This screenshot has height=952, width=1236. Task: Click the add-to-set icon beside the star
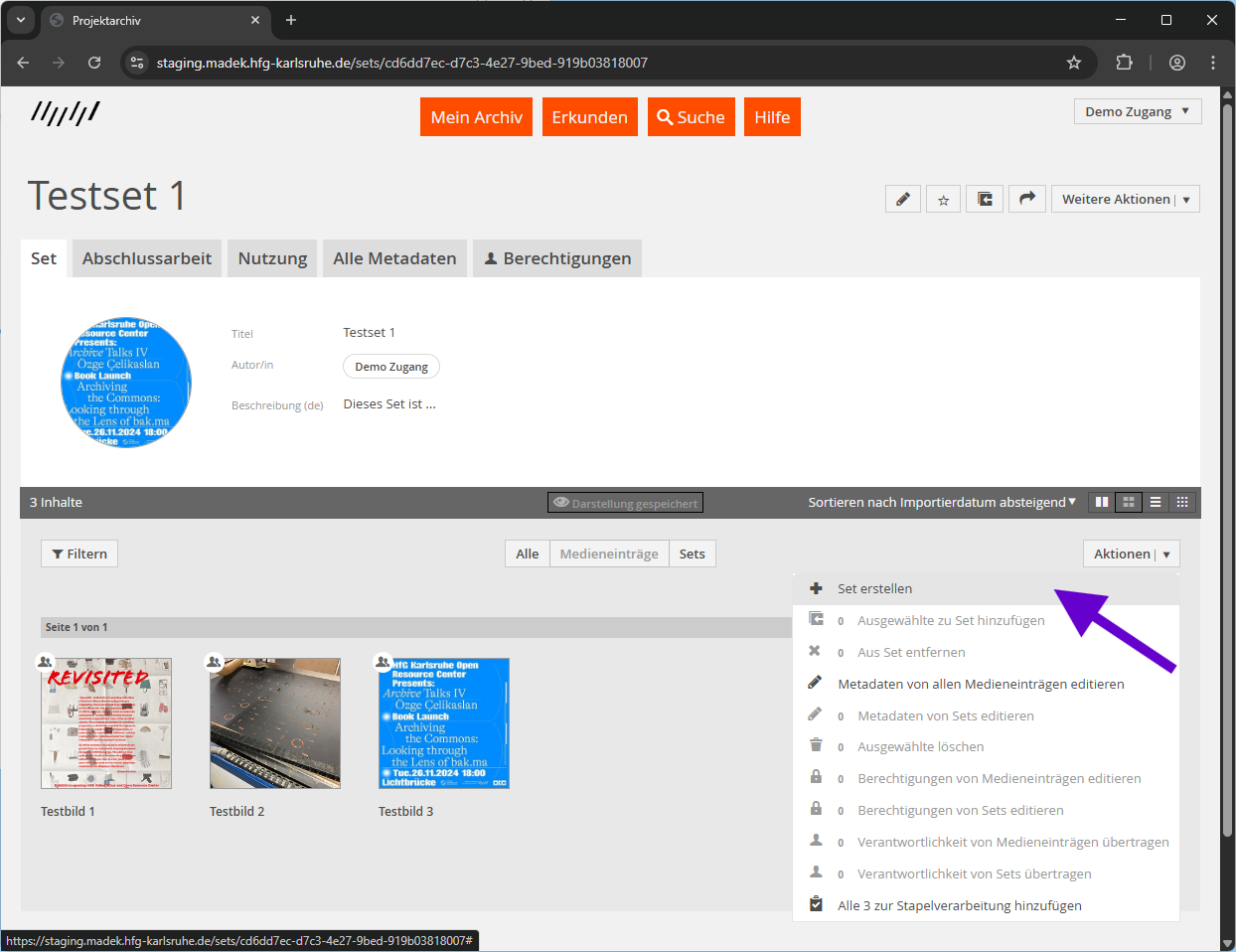985,199
